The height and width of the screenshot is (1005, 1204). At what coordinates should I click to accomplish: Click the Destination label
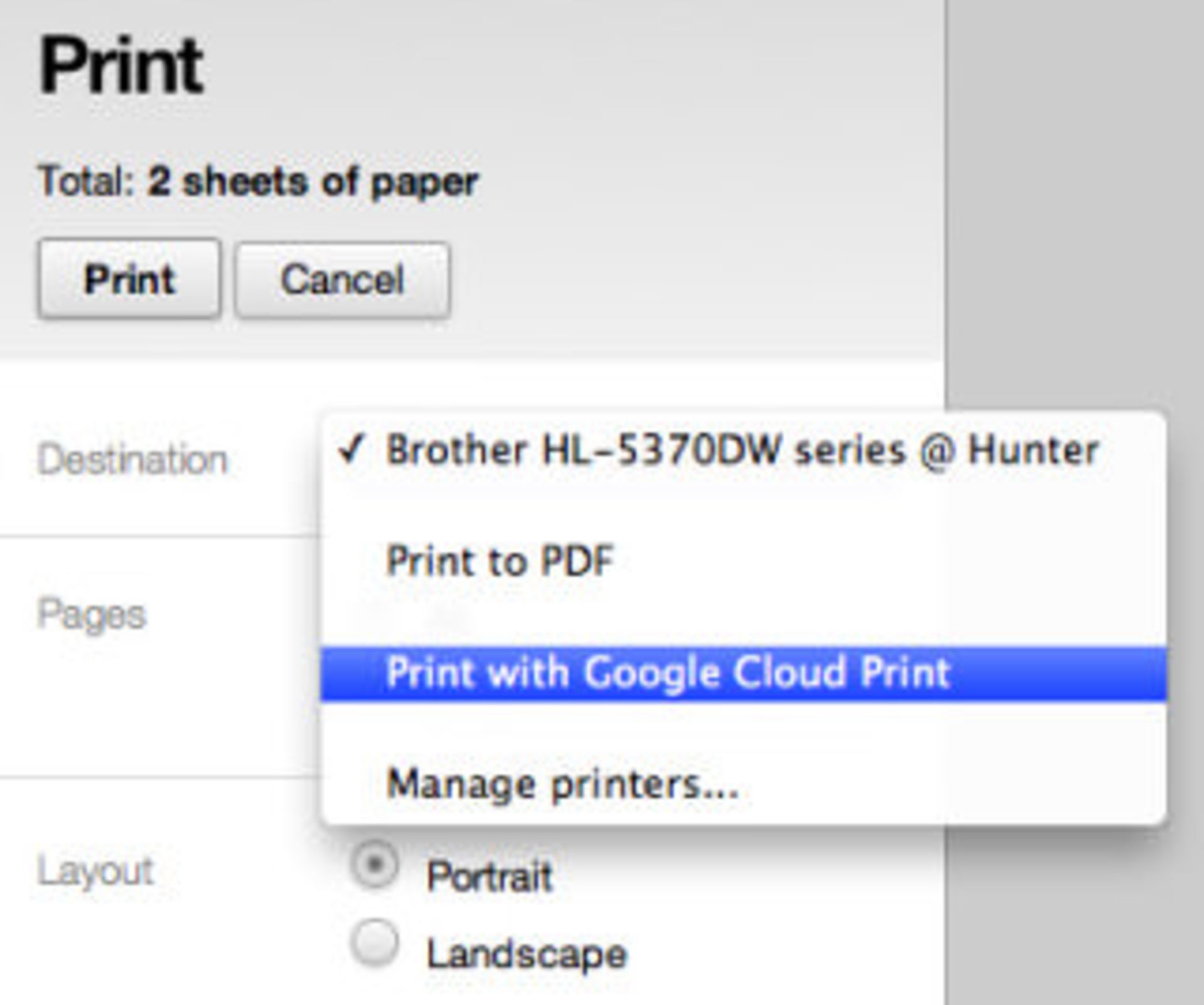pos(132,460)
